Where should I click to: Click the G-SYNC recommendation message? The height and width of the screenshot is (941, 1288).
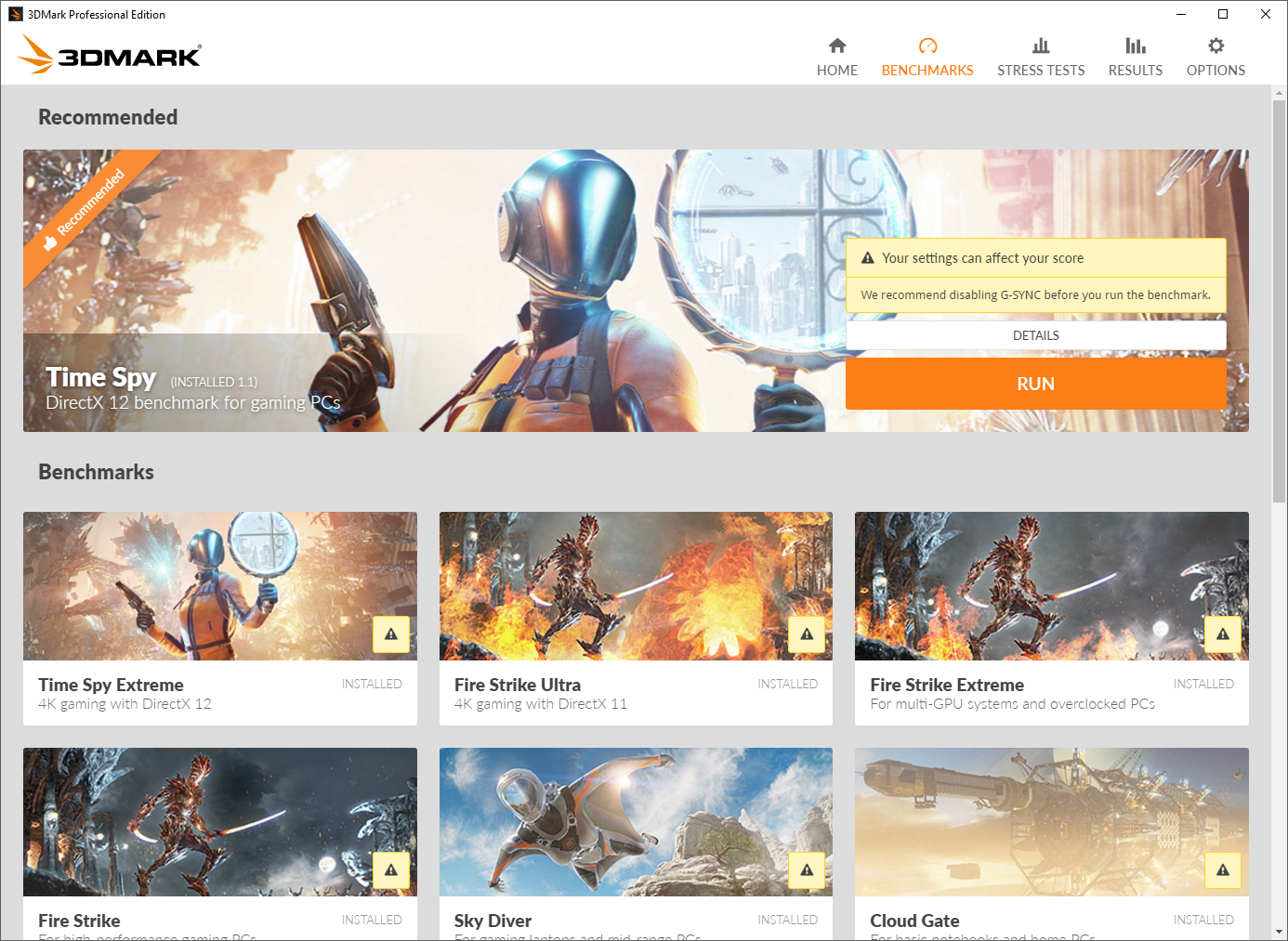[1035, 294]
